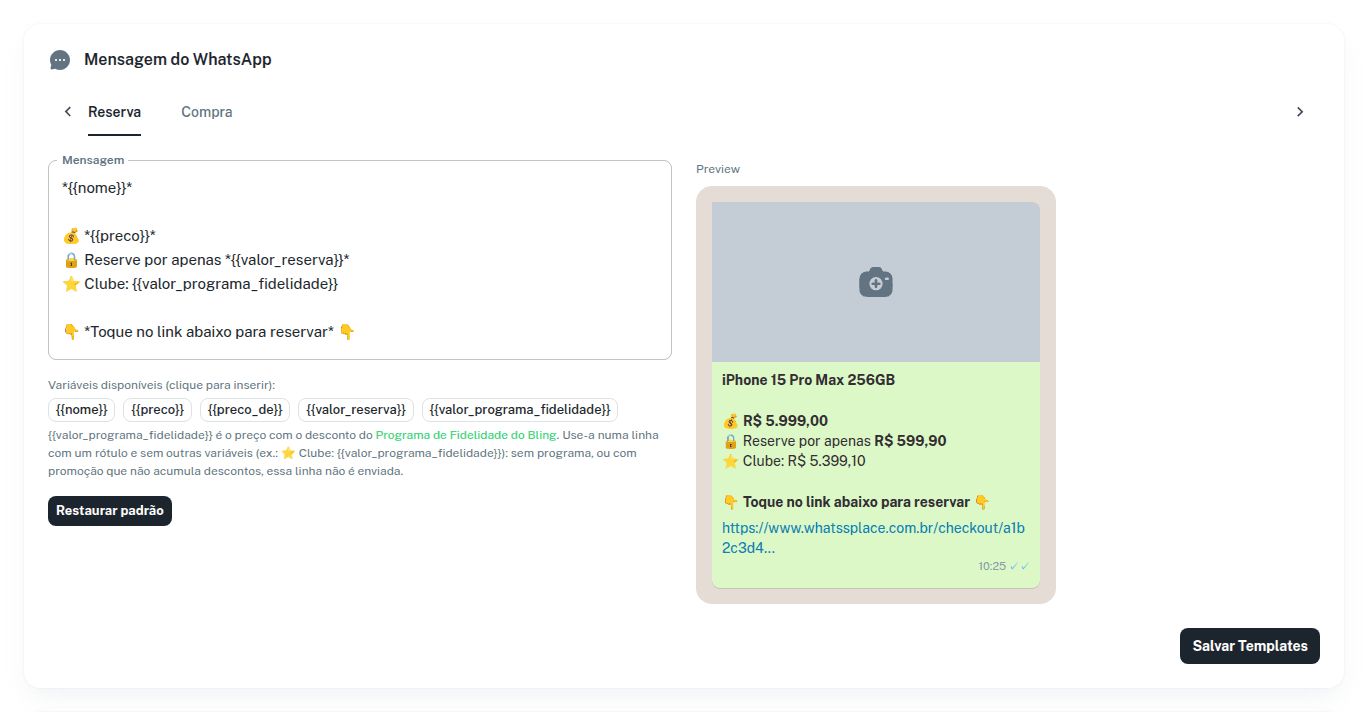Click the iPhone 15 Pro Max 256GB title

coord(808,380)
